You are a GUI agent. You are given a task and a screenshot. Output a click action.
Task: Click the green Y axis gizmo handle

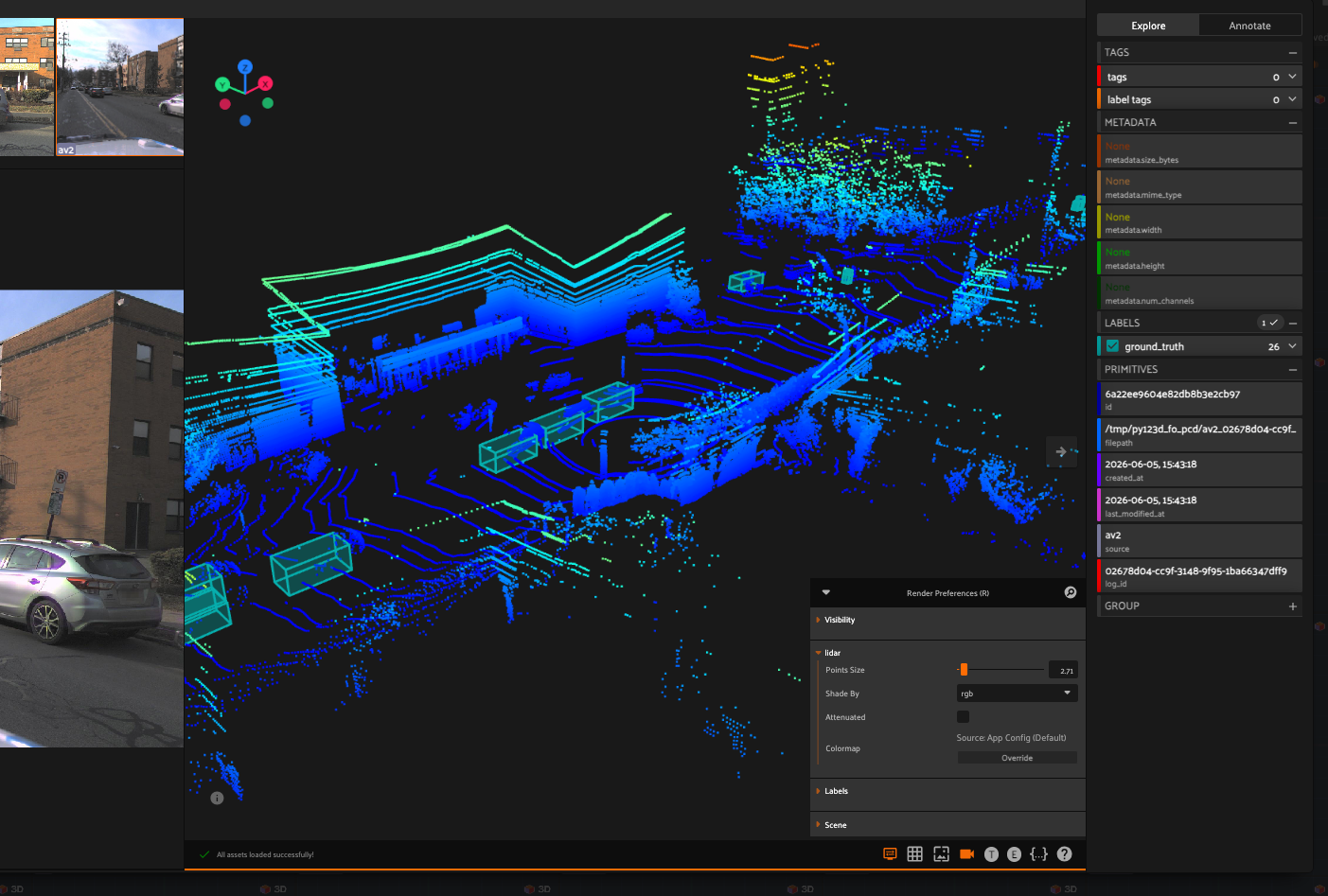tap(222, 84)
